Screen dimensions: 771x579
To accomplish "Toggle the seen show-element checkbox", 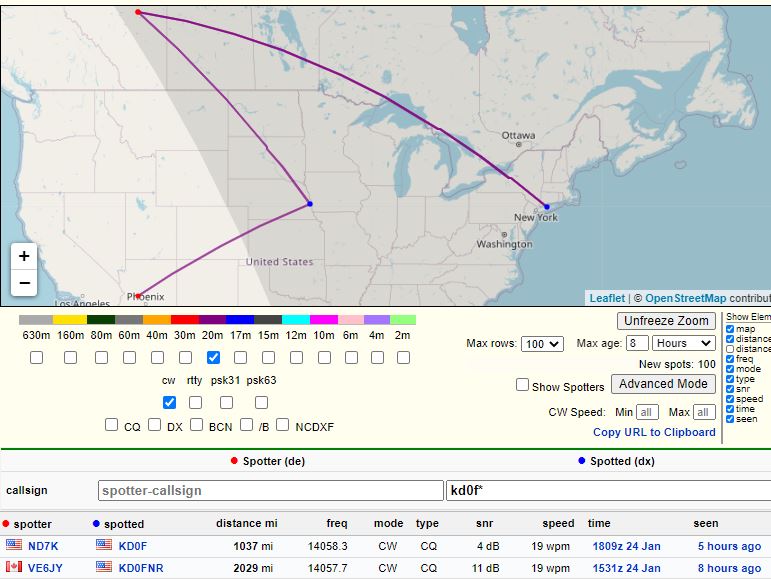I will tap(730, 419).
